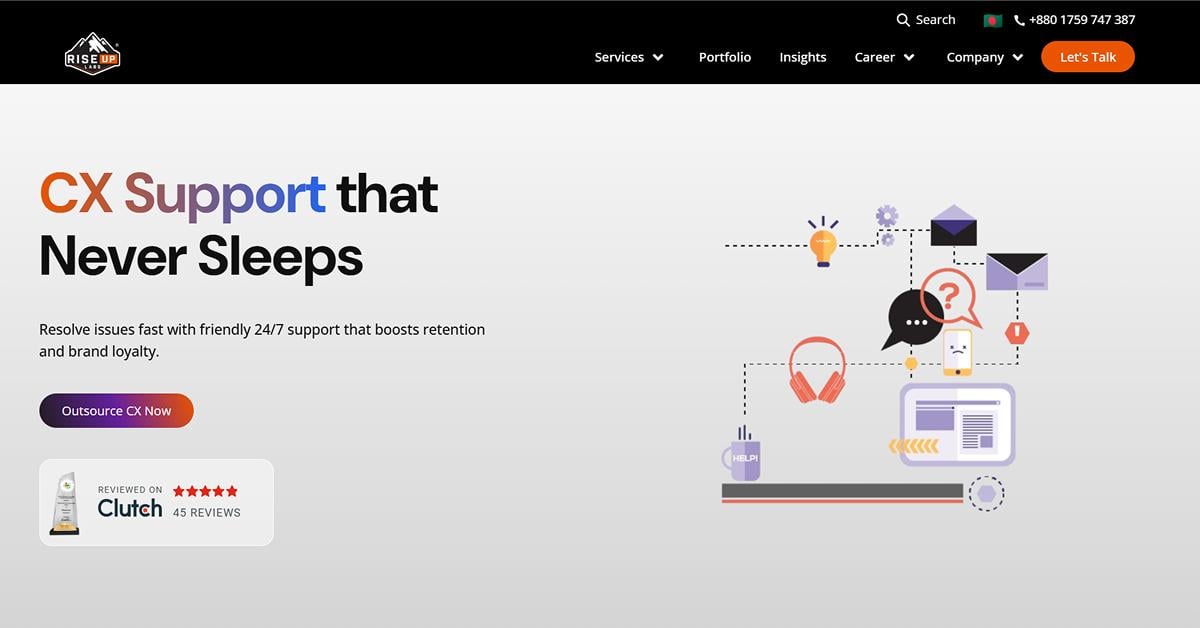This screenshot has height=628, width=1200.
Task: Click the HELP coffee mug icon
Action: (x=742, y=454)
